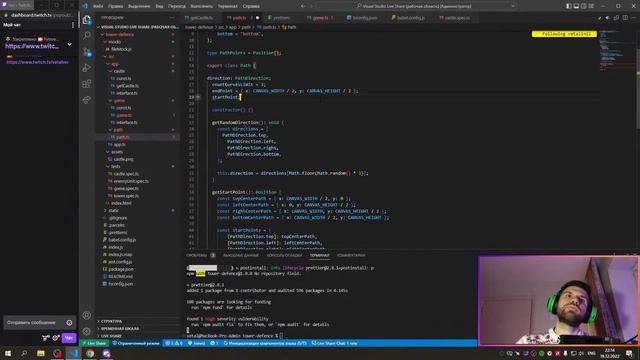The image size is (640, 360).
Task: Open the Source Control view
Action: [x=87, y=52]
